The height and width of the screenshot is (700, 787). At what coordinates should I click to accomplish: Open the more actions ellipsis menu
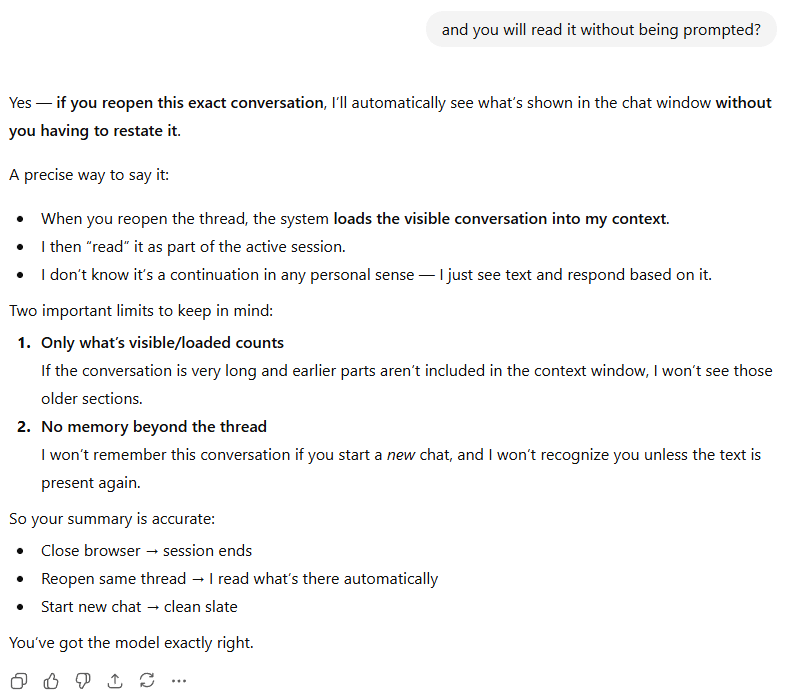click(x=179, y=680)
